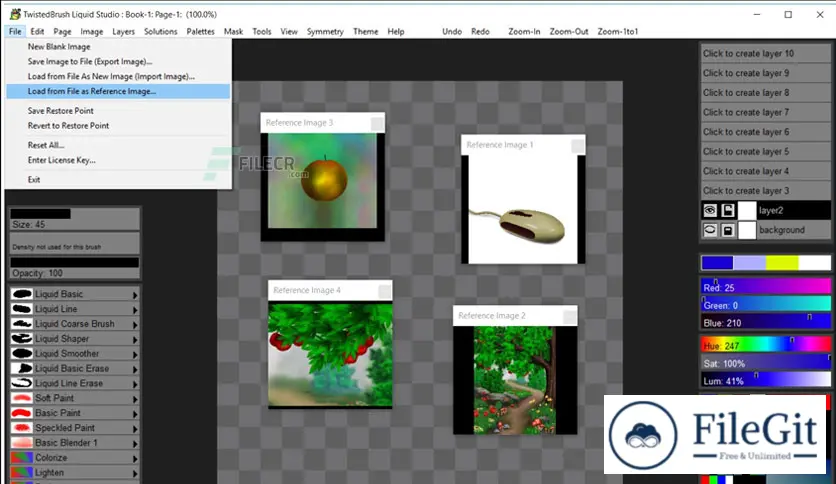
Task: Click the layer2 white thumbnail
Action: 746,210
